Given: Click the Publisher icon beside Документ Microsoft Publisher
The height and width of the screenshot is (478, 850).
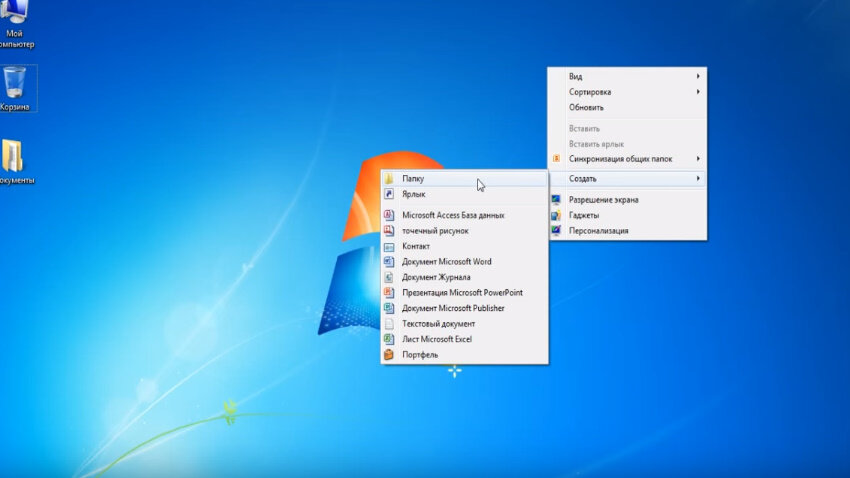Looking at the screenshot, I should tap(389, 308).
